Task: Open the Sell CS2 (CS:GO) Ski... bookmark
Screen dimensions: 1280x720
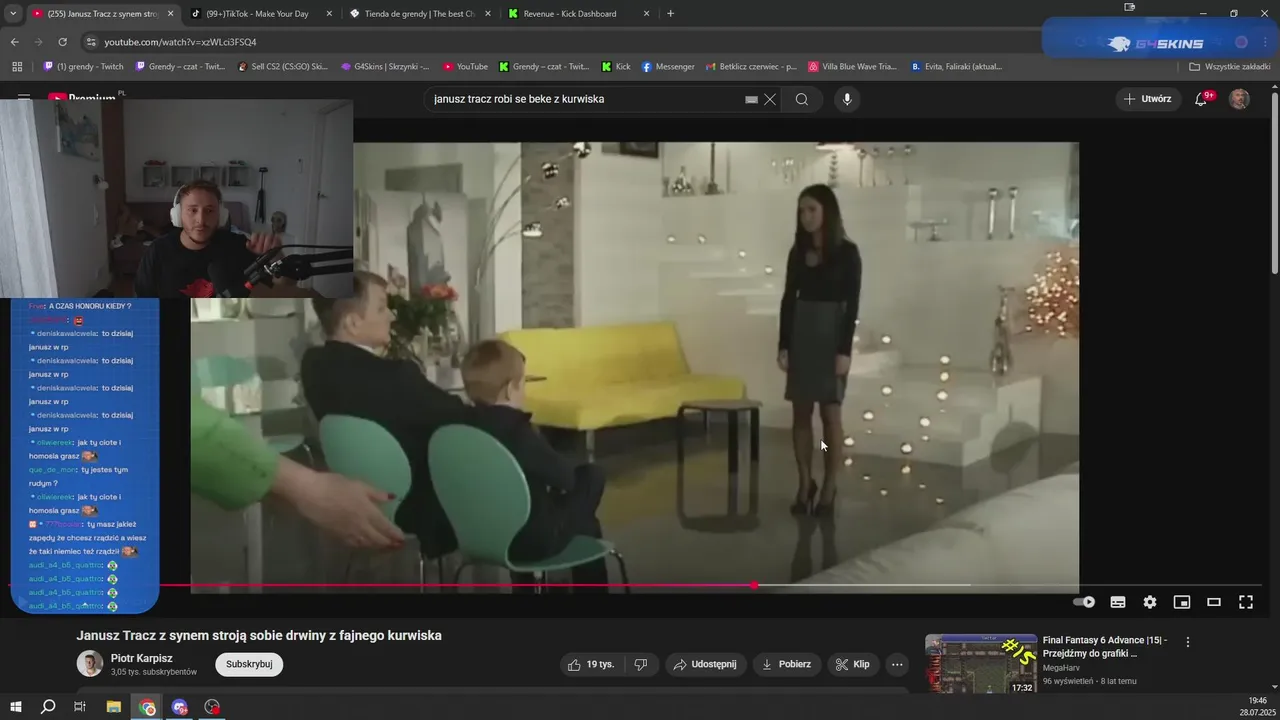Action: click(283, 67)
